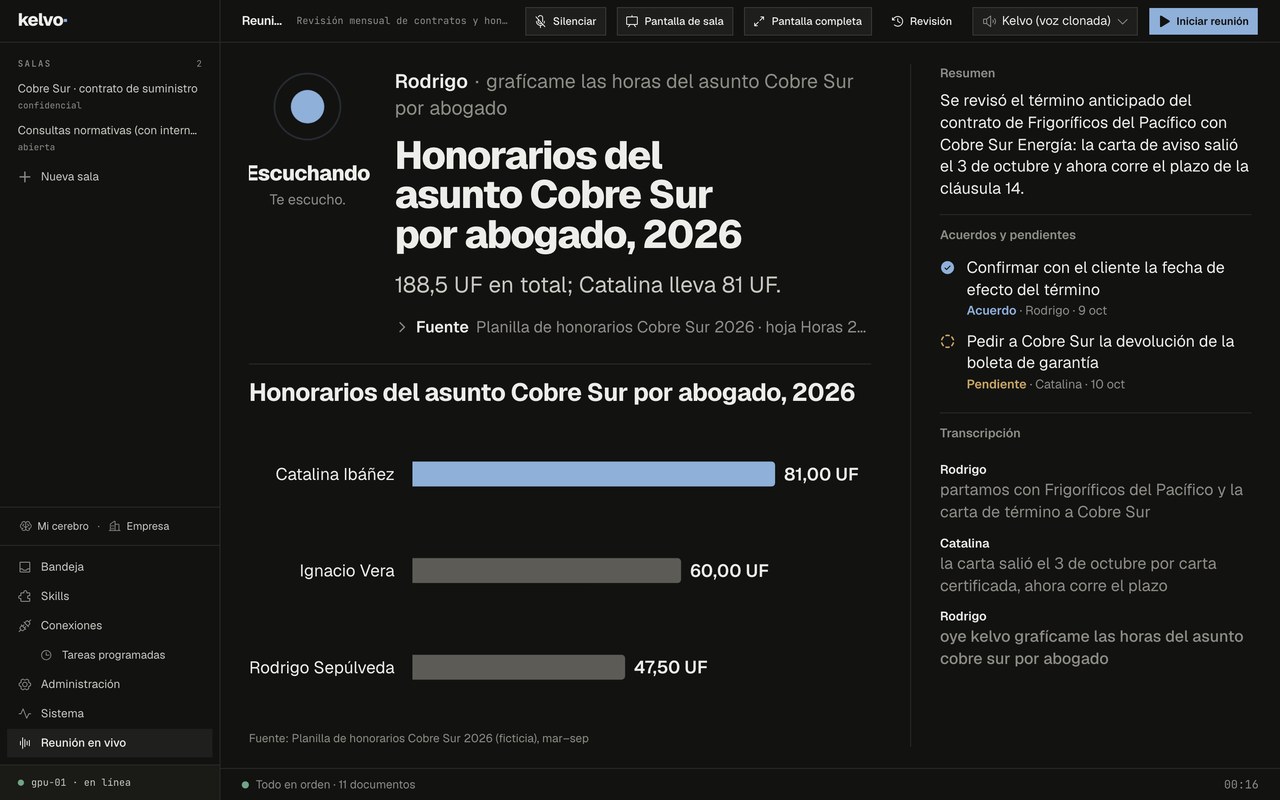Screen dimensions: 1280x800
Task: Open Bandeja in the sidebar
Action: 110,567
